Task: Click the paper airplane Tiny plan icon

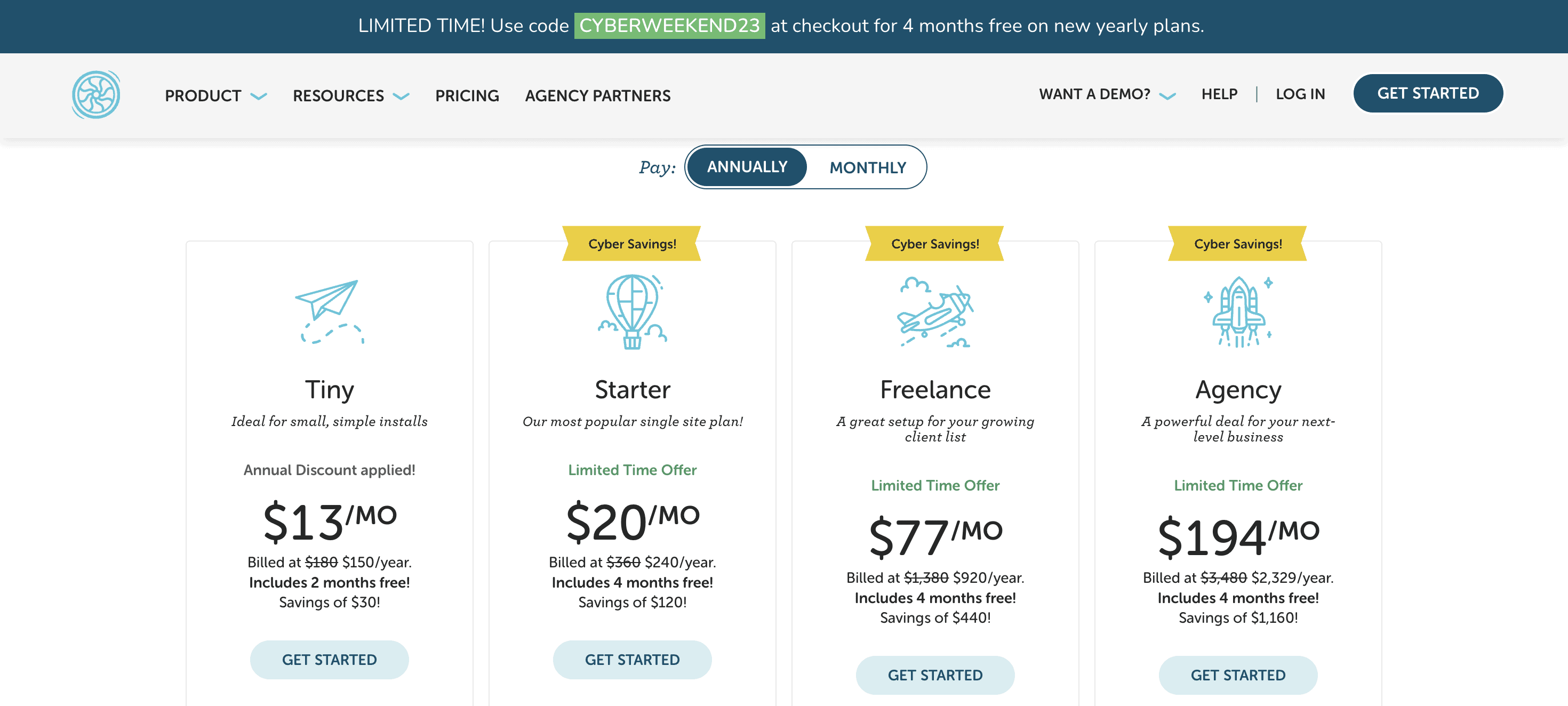Action: point(329,311)
